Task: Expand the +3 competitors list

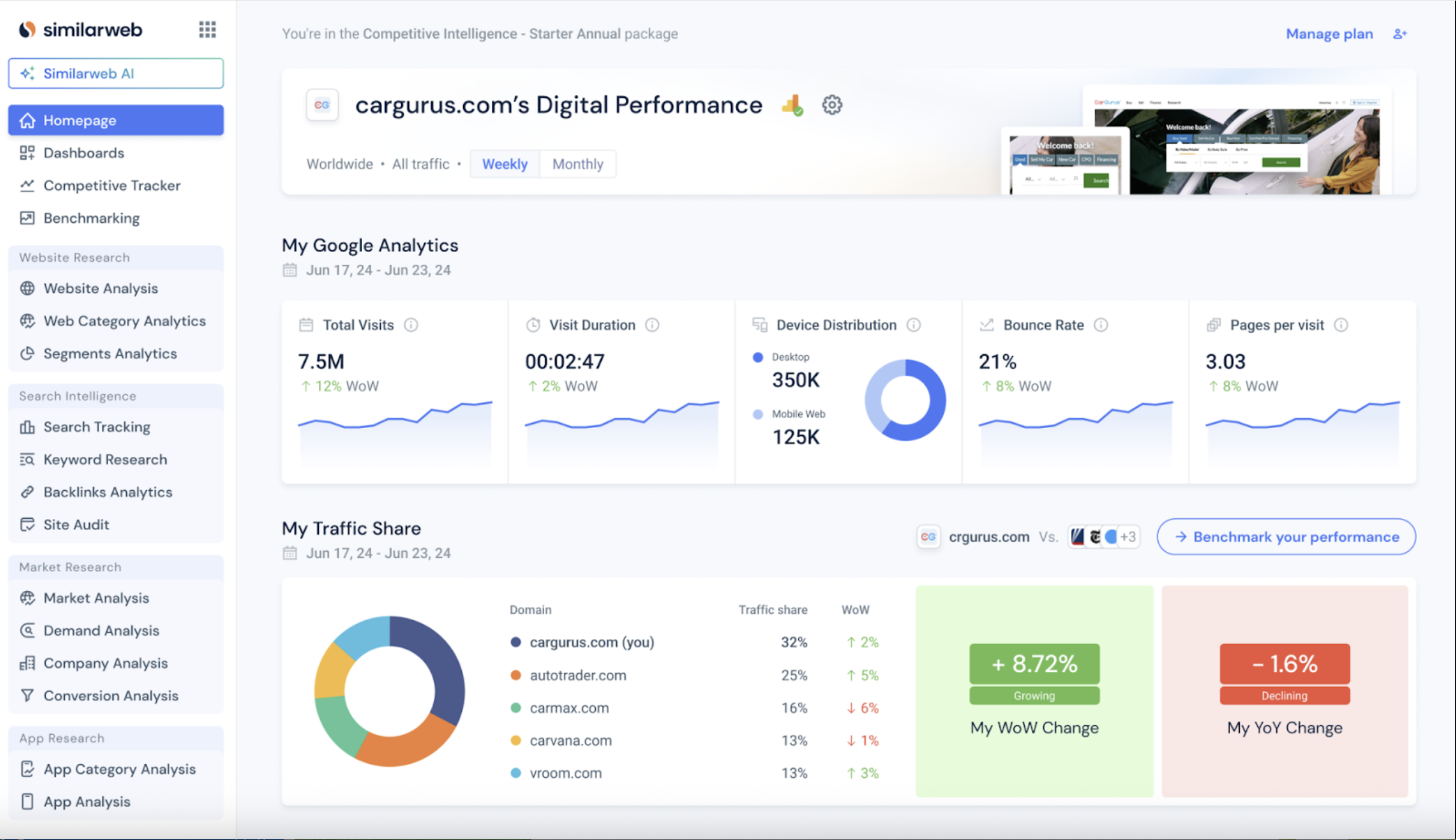Action: 1128,536
